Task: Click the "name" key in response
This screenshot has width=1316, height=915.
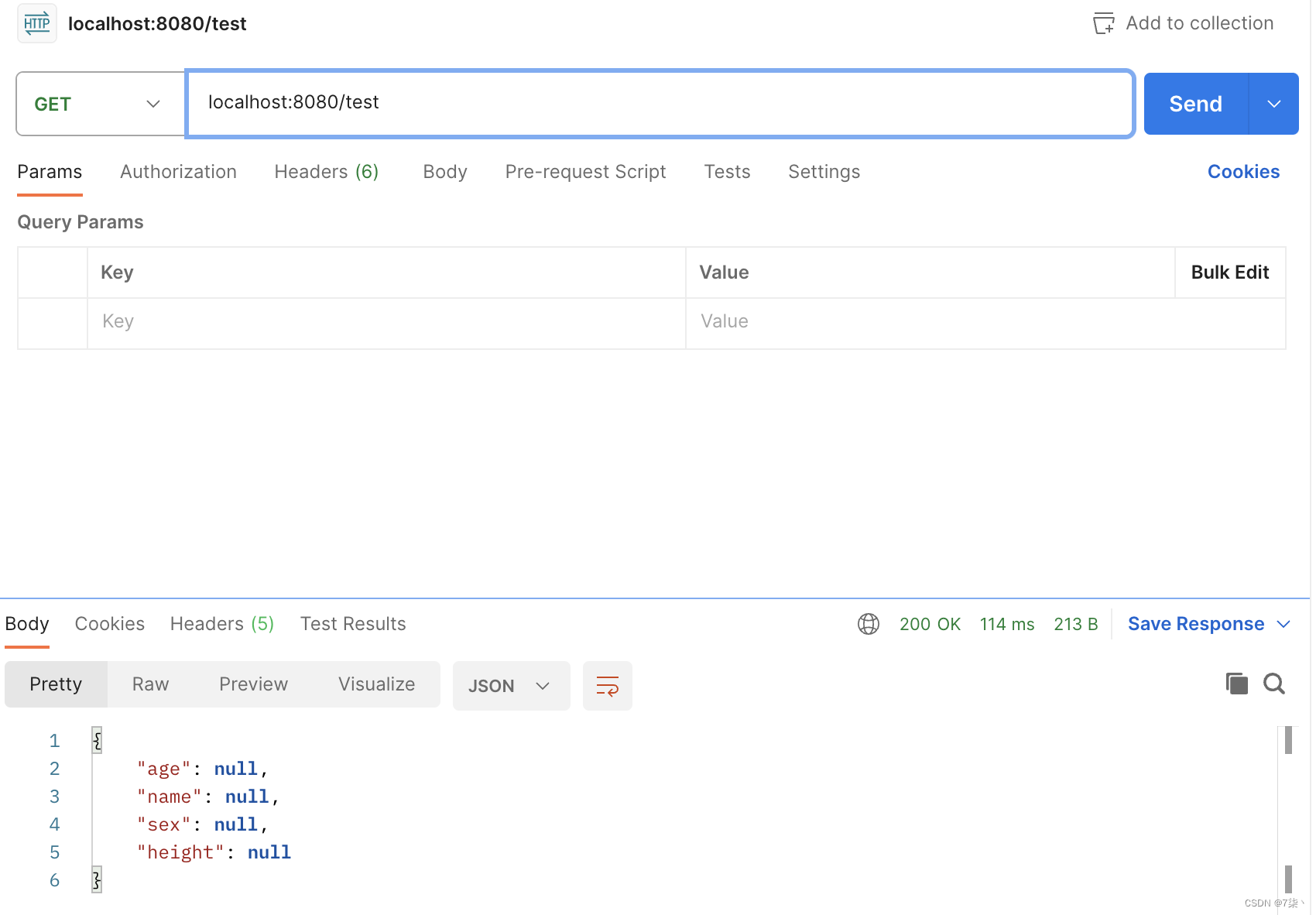Action: [169, 797]
